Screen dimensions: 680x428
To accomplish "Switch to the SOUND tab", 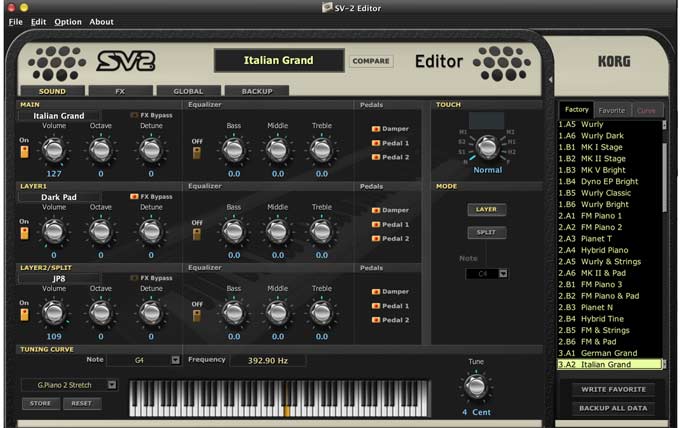I will point(52,91).
